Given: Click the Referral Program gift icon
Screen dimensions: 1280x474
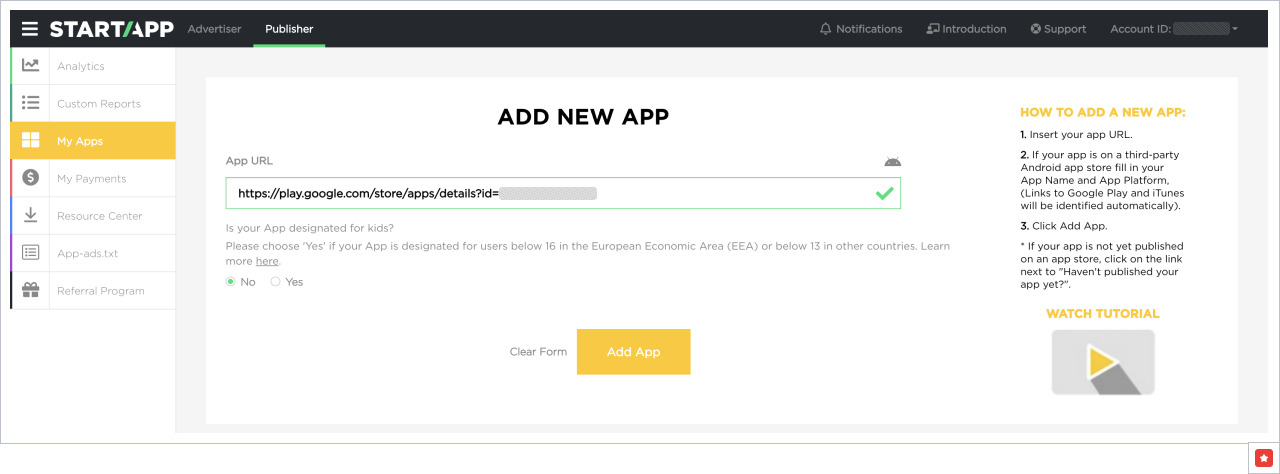Looking at the screenshot, I should (31, 291).
